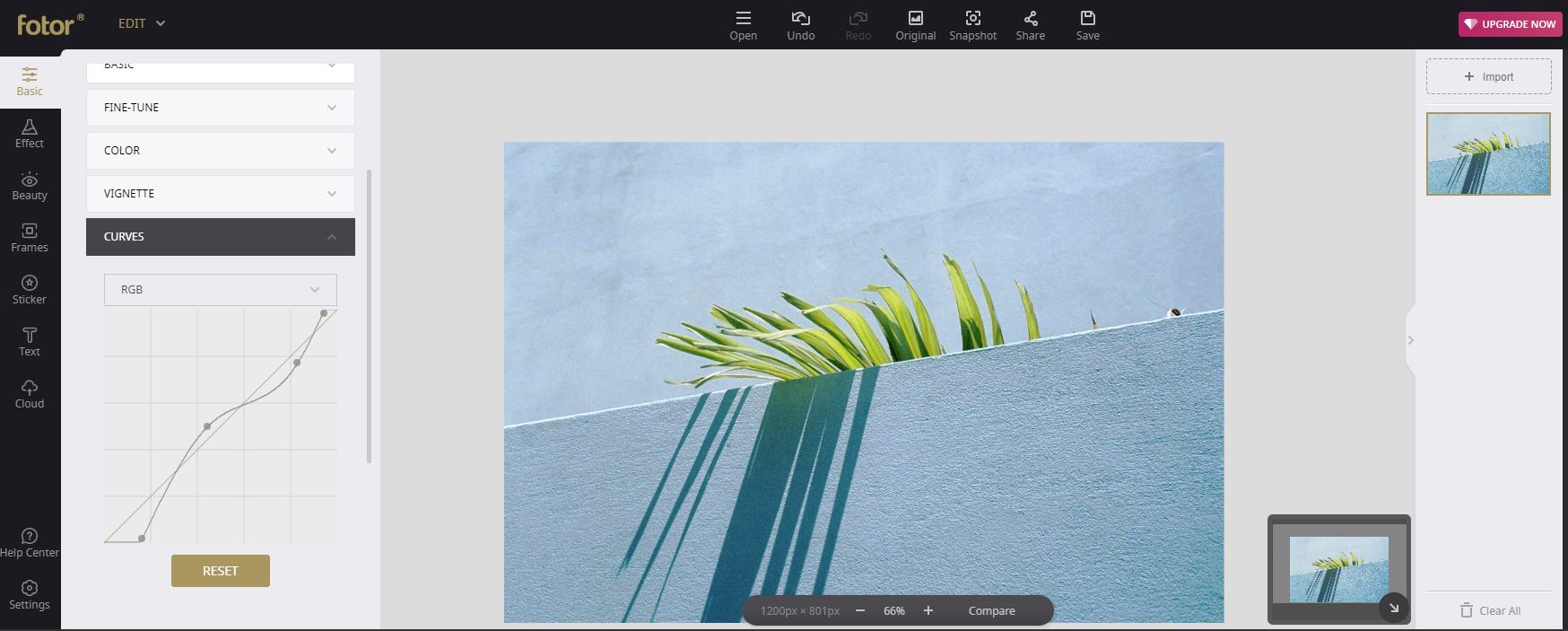This screenshot has width=1568, height=631.
Task: Select the Beauty tool
Action: click(x=30, y=186)
